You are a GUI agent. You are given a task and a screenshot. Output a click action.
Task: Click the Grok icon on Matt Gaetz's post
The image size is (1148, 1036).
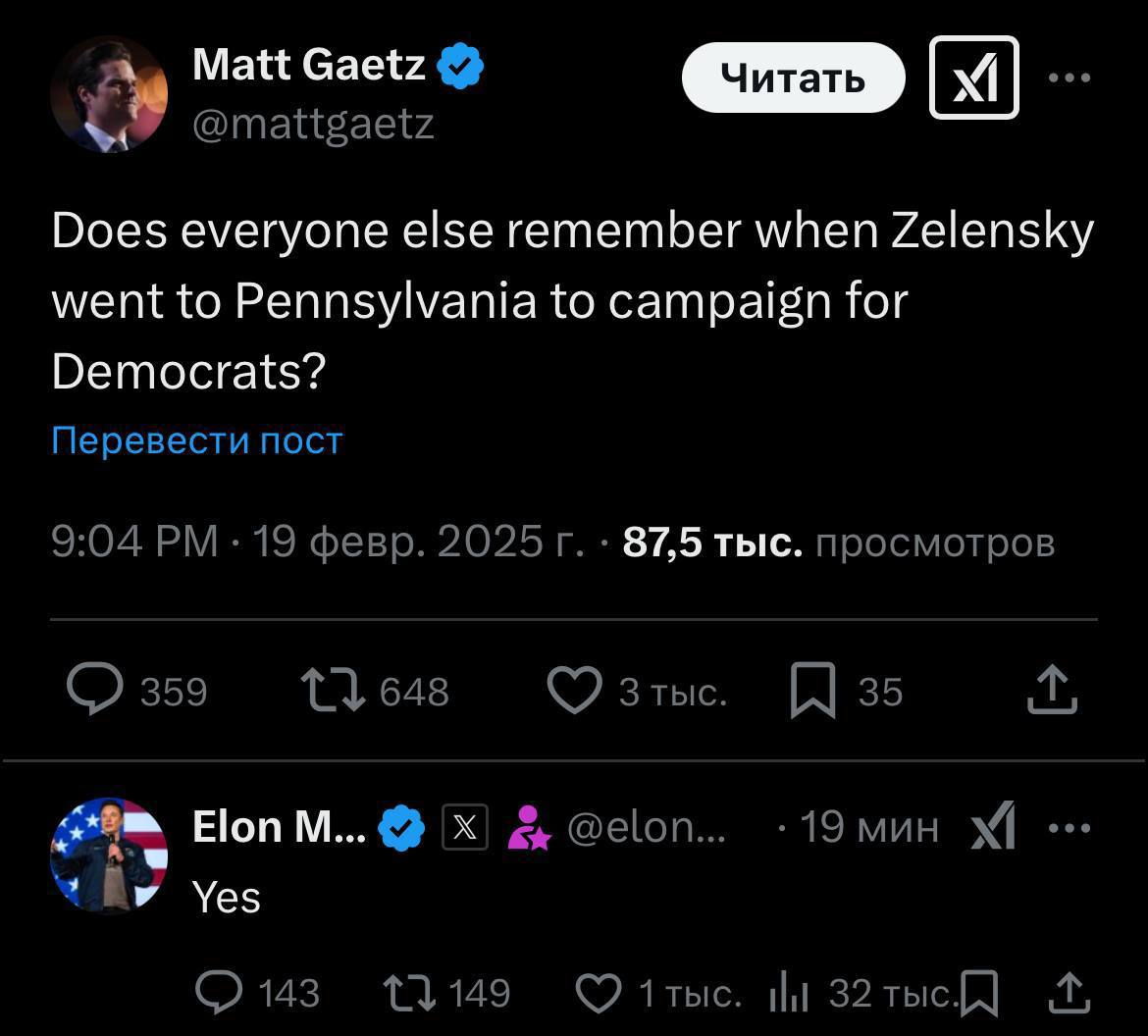point(973,78)
